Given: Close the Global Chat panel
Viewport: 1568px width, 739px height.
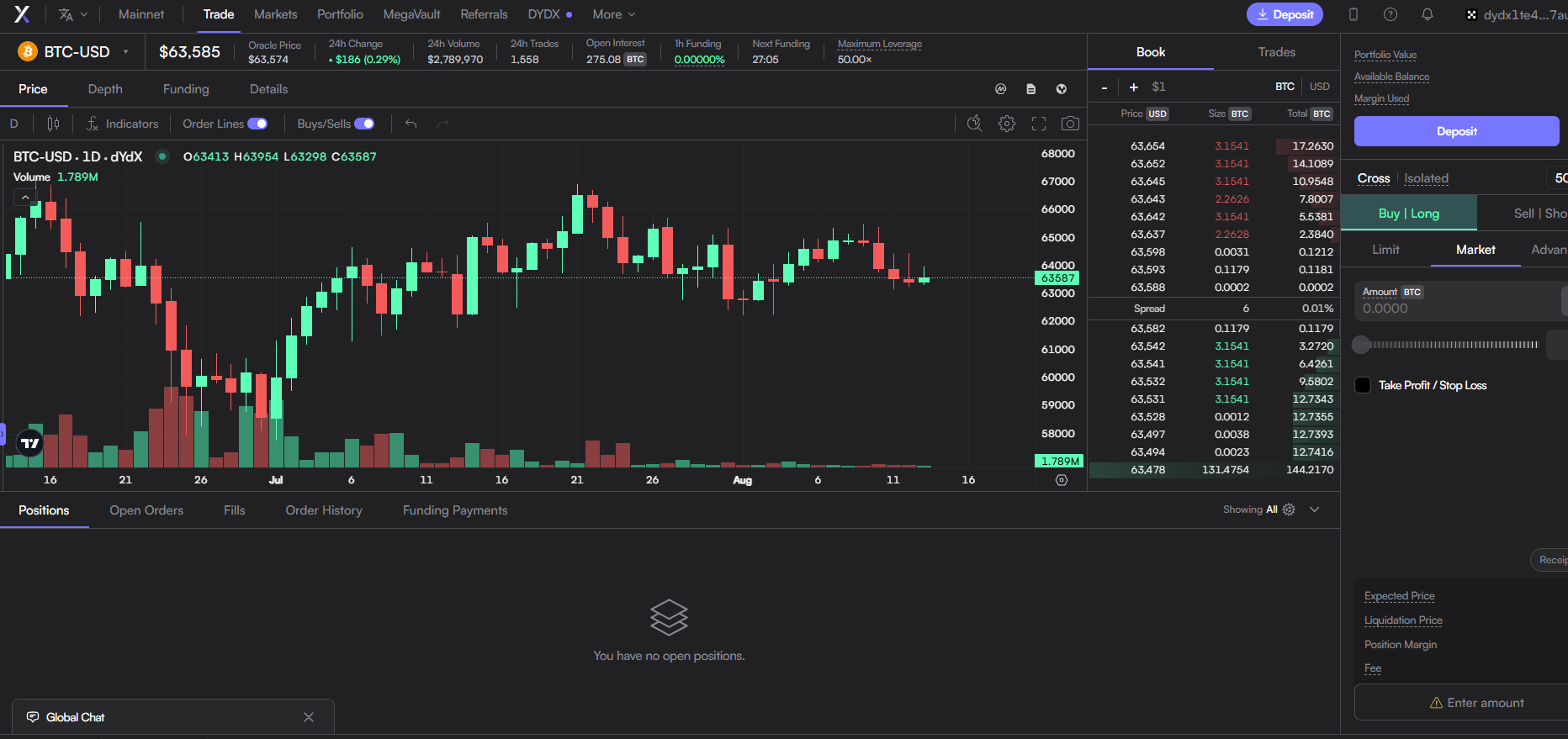Looking at the screenshot, I should (x=309, y=717).
